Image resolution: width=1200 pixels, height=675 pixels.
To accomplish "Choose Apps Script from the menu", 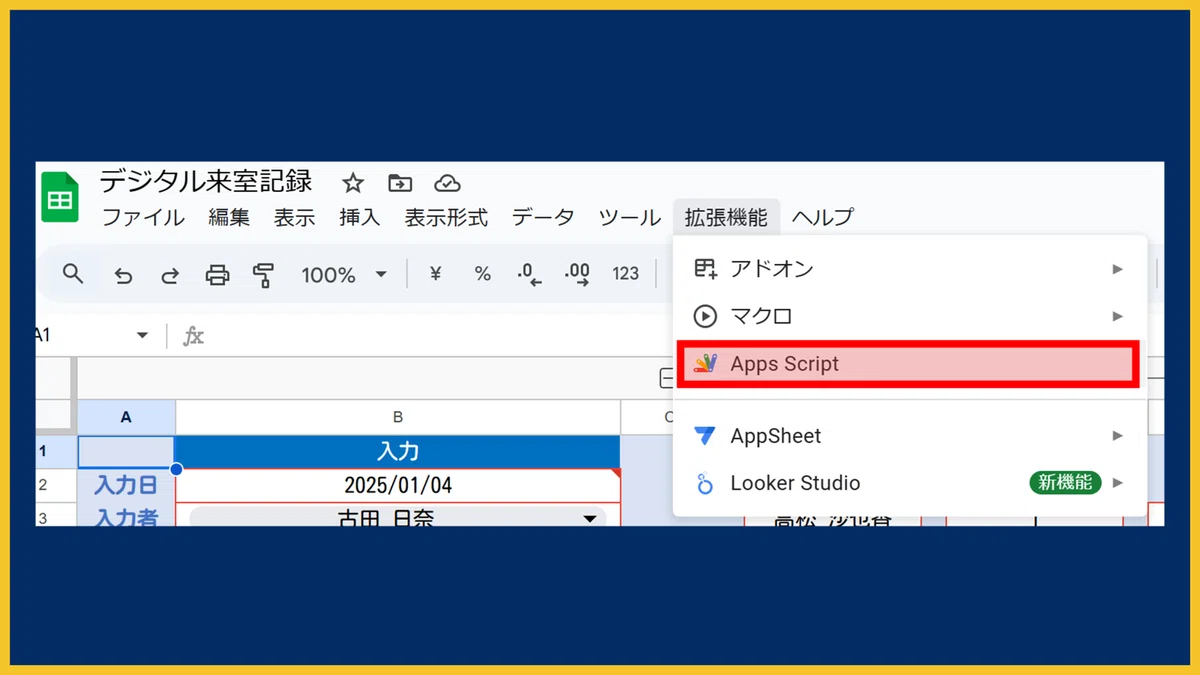I will (x=908, y=364).
